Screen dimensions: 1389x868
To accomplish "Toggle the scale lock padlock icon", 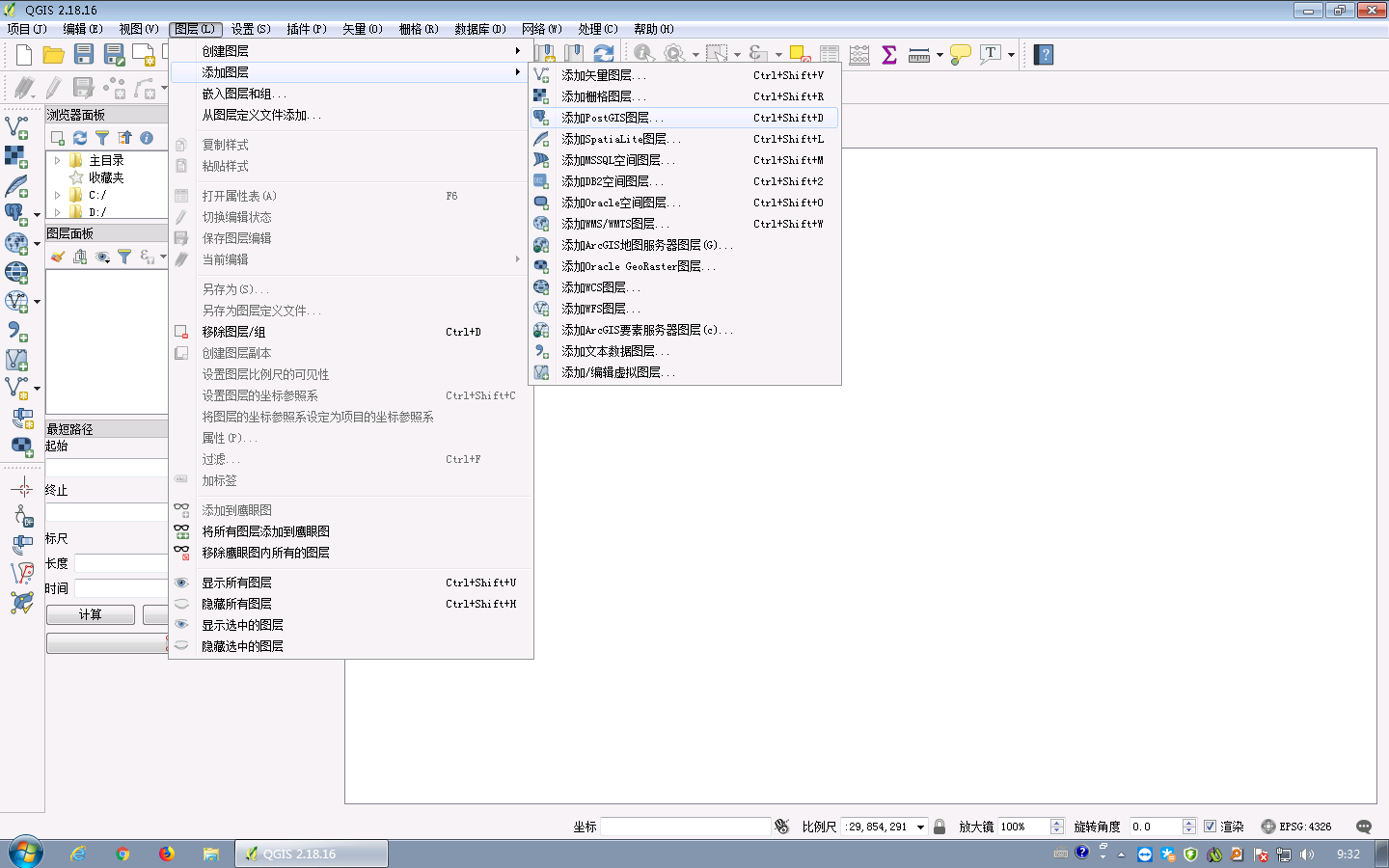I will tap(940, 827).
